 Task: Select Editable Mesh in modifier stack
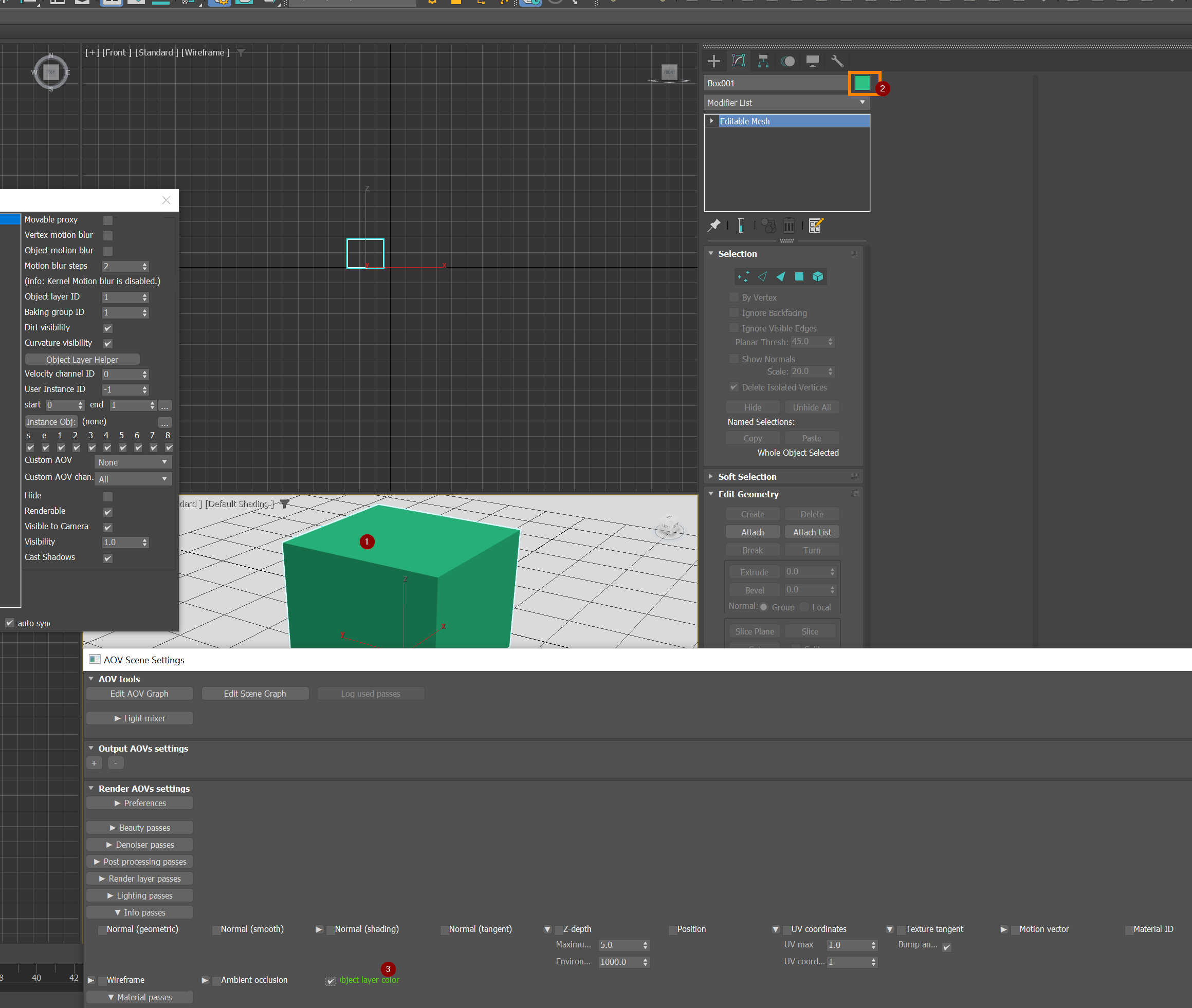744,121
